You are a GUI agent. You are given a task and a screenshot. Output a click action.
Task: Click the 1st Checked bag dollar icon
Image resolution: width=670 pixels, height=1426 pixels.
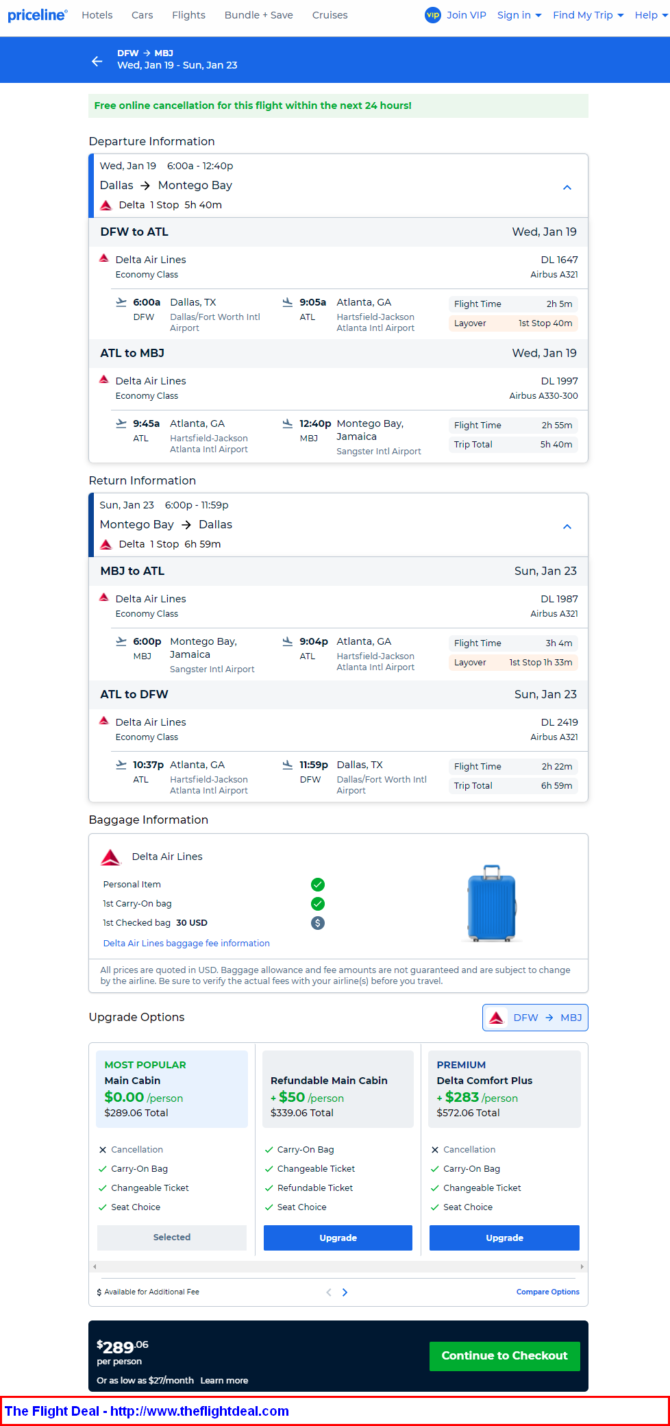coord(318,923)
